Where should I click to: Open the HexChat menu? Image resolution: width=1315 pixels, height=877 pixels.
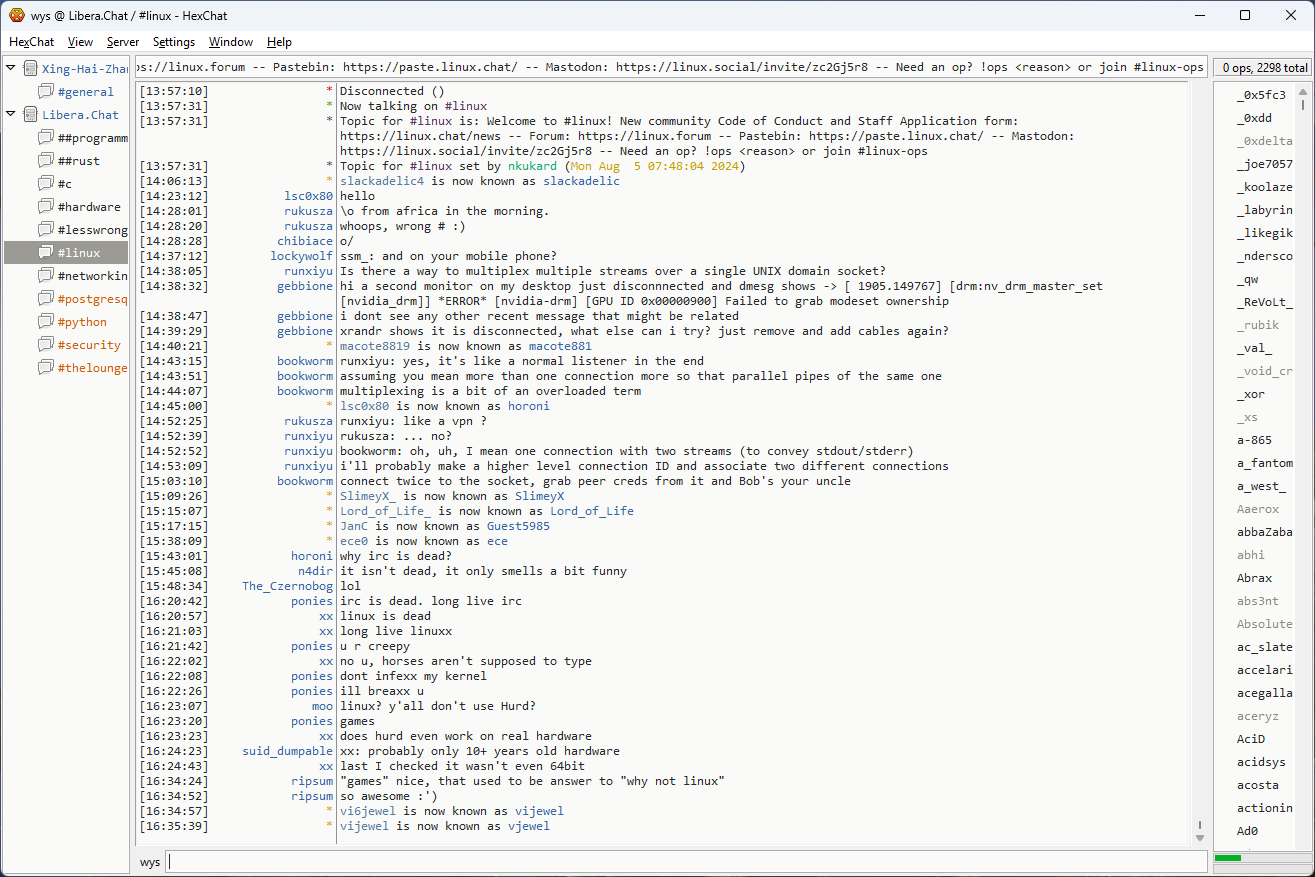point(31,42)
